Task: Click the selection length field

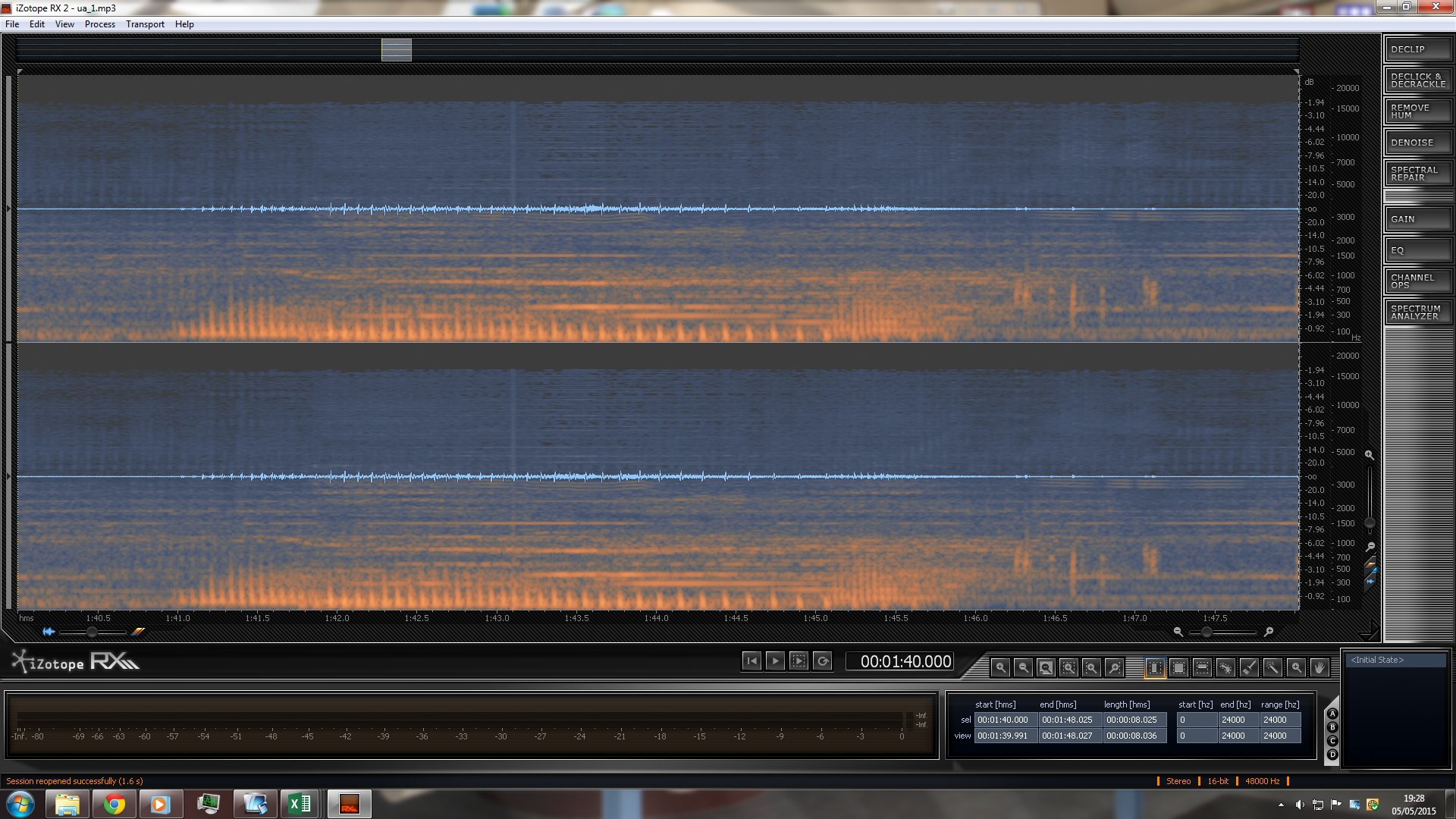Action: click(1134, 720)
